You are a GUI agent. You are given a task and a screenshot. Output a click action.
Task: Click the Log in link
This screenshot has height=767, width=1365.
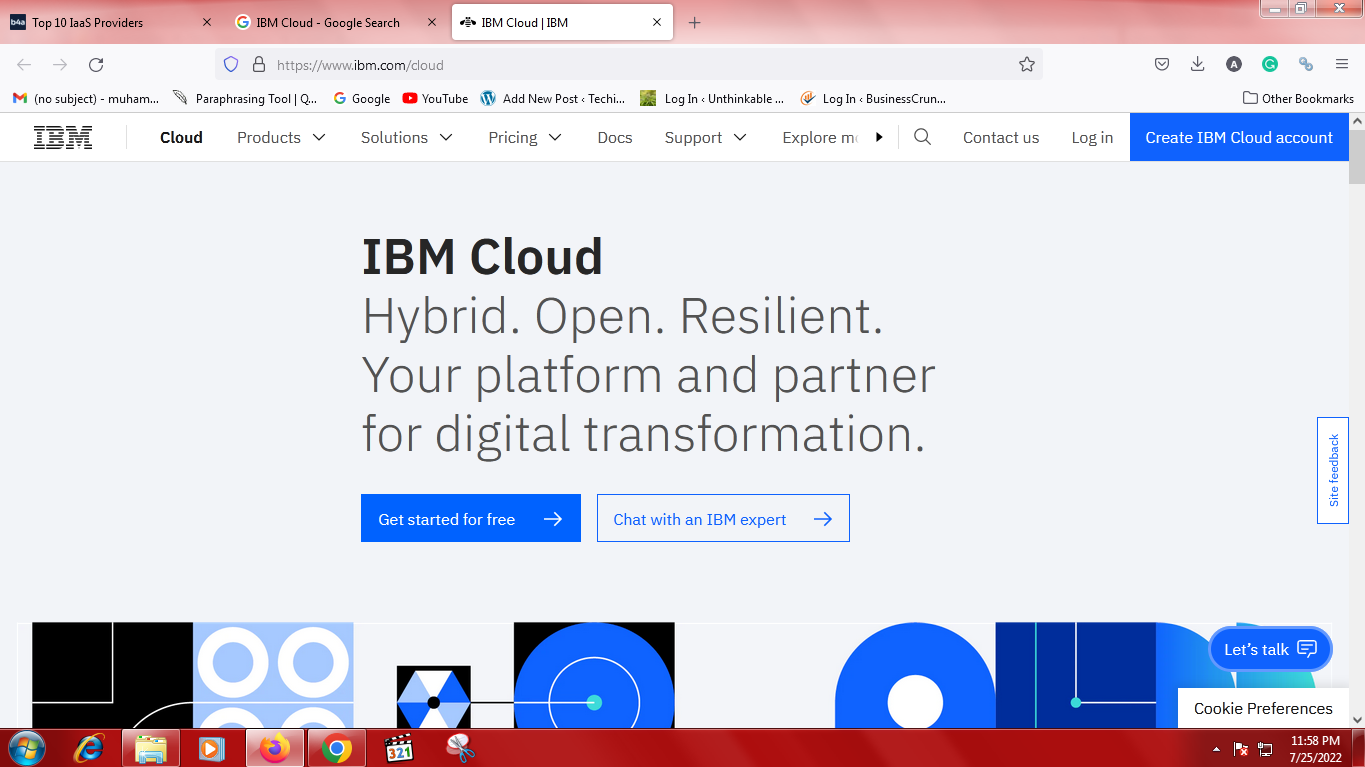[x=1092, y=137]
